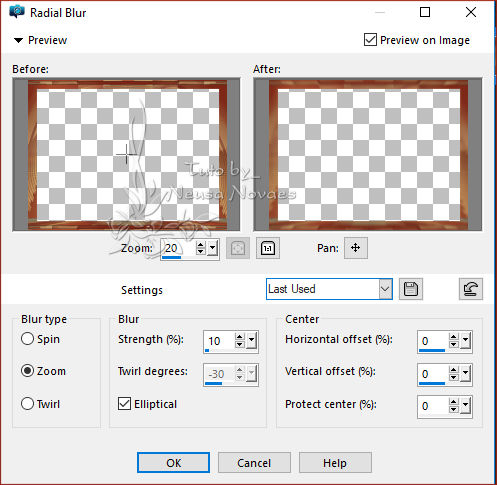497x485 pixels.
Task: Select the Twirl blur type
Action: [x=27, y=404]
